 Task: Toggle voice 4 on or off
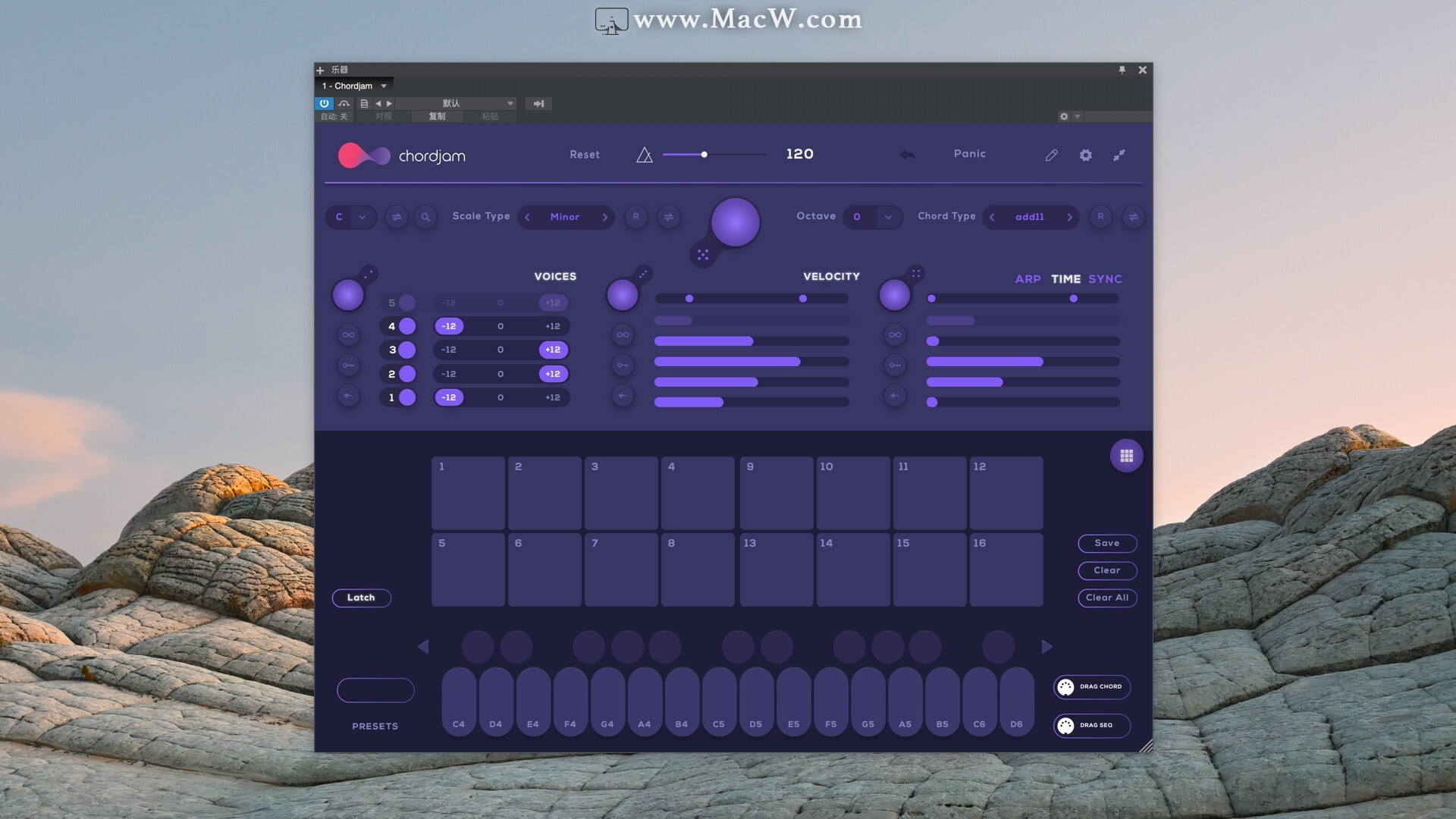pyautogui.click(x=407, y=326)
